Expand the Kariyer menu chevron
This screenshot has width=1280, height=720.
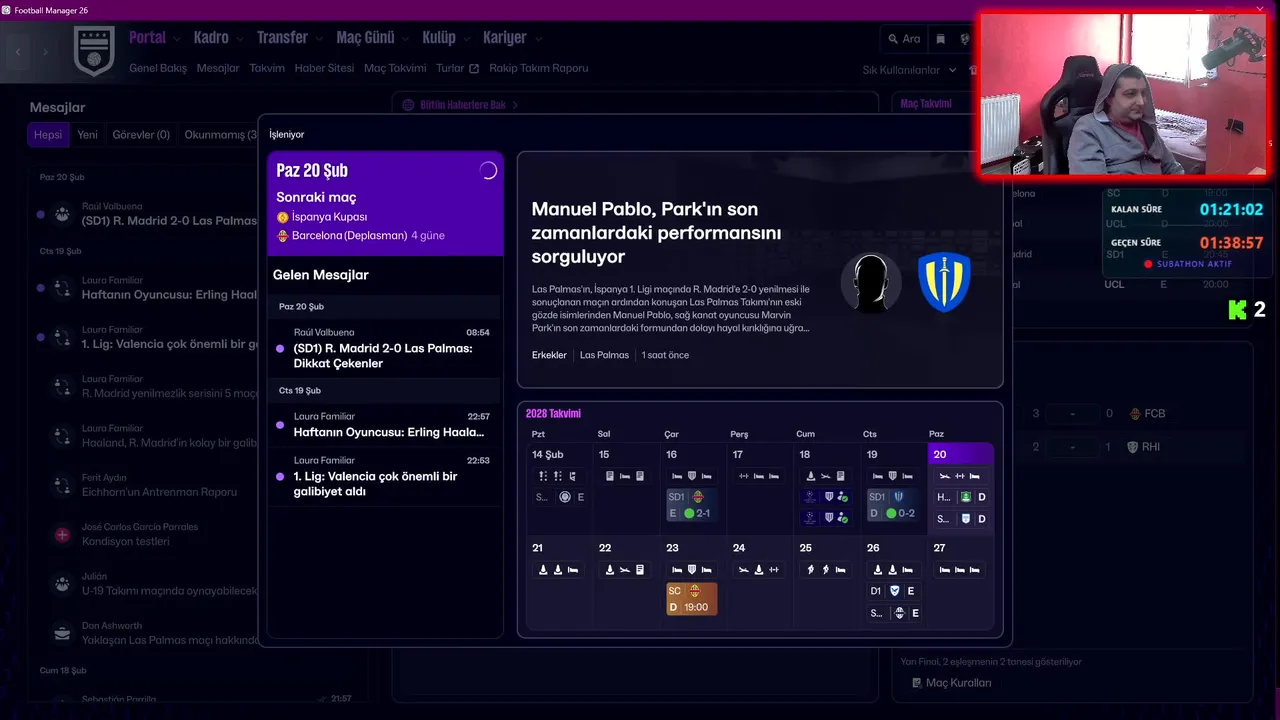538,39
